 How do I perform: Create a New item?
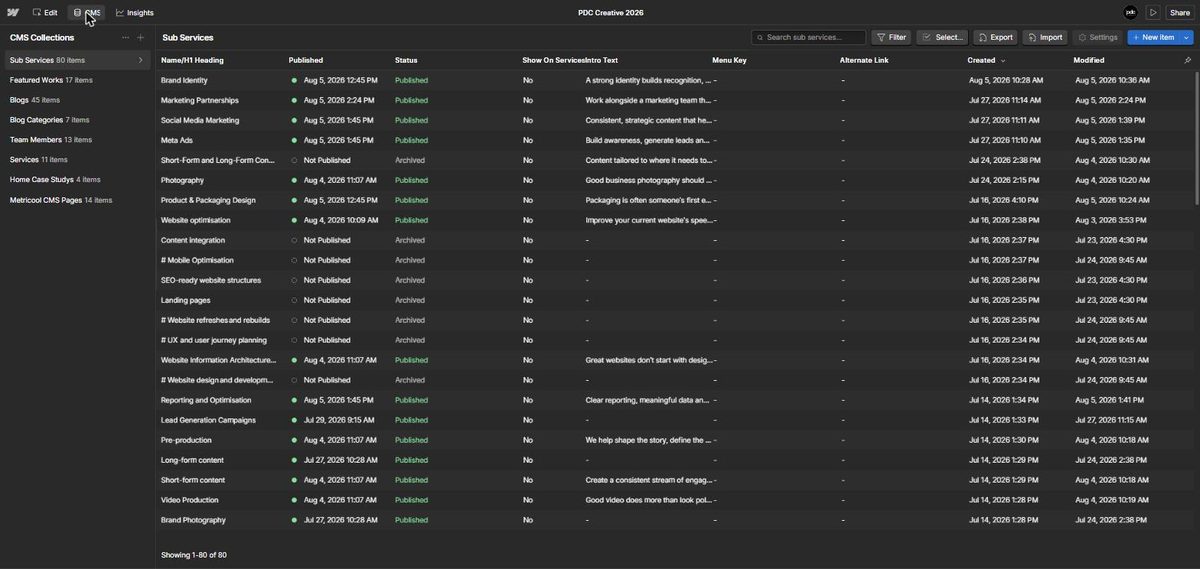[1153, 37]
